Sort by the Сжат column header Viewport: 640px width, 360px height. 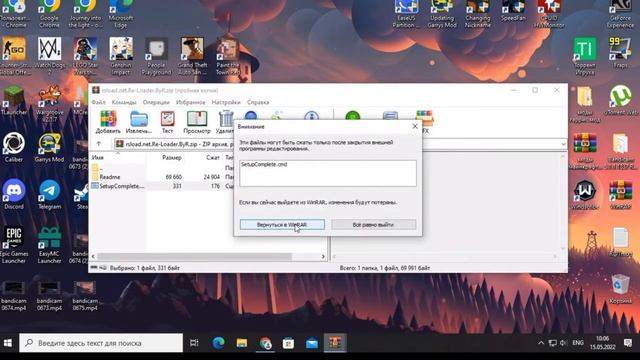(x=213, y=158)
